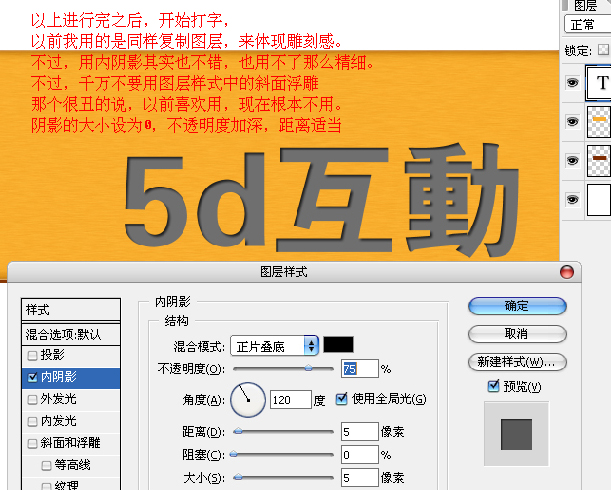Click the 距离 input field
The height and width of the screenshot is (490, 611).
pos(360,431)
